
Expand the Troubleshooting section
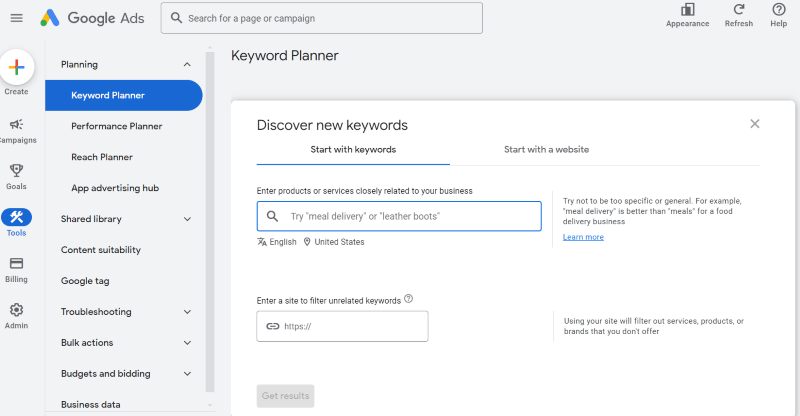pyautogui.click(x=187, y=312)
